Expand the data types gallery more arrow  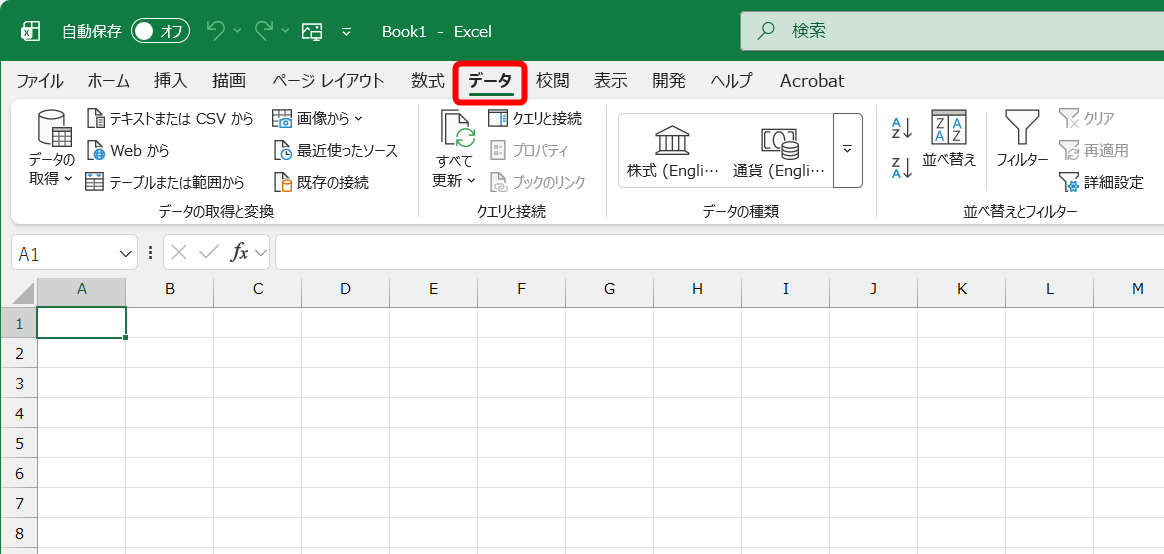click(x=848, y=150)
